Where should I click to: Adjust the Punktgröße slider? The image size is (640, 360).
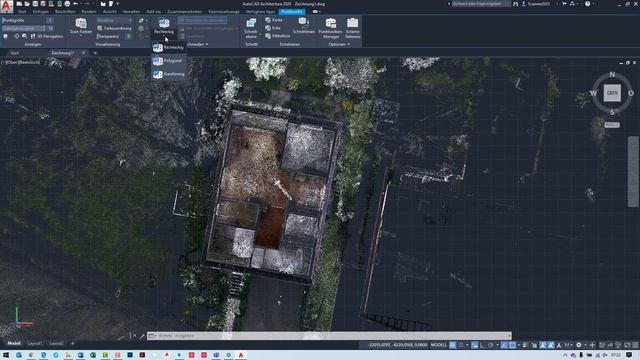tap(27, 20)
